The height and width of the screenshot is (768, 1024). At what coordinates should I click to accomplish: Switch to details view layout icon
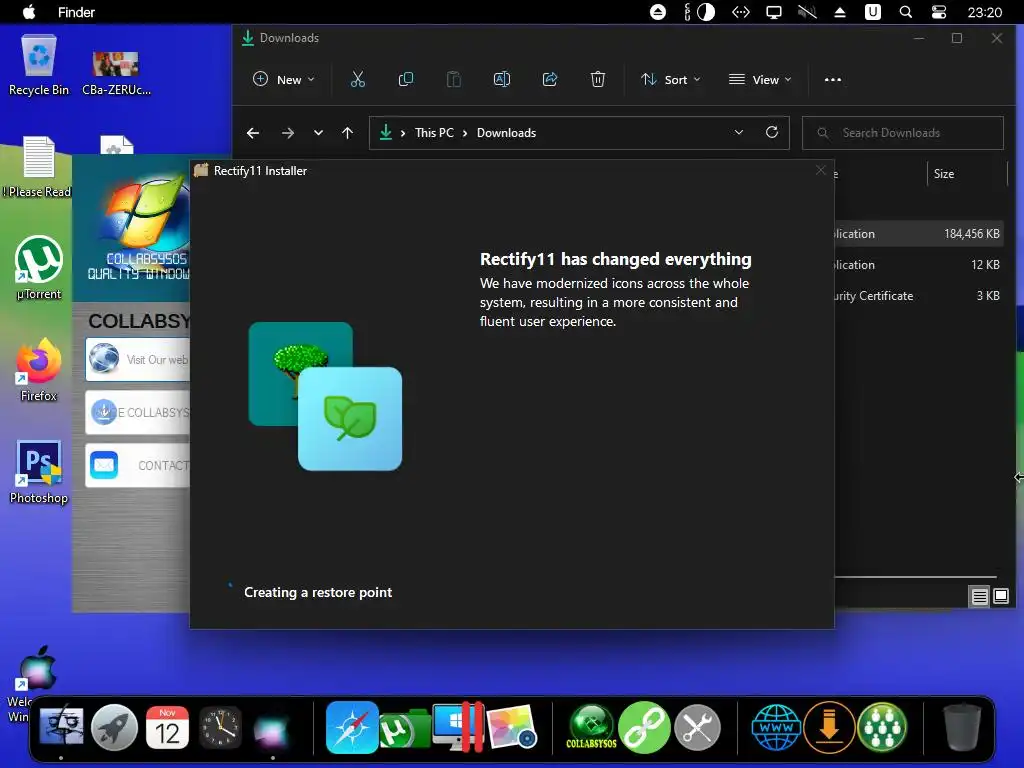click(x=980, y=596)
